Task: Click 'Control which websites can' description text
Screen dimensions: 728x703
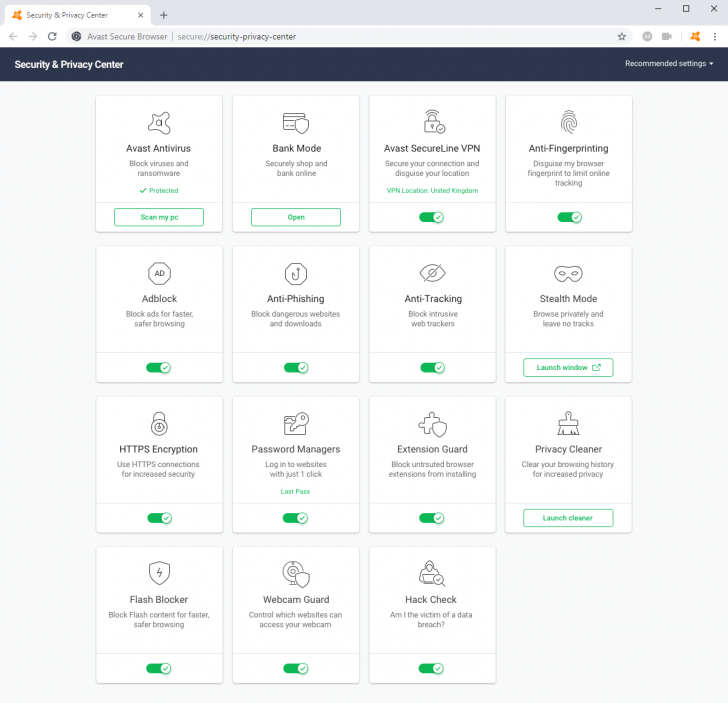Action: (295, 615)
